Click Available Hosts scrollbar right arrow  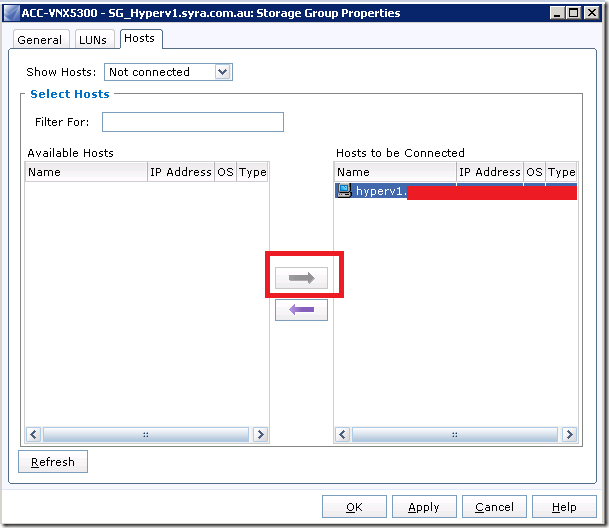coord(261,434)
